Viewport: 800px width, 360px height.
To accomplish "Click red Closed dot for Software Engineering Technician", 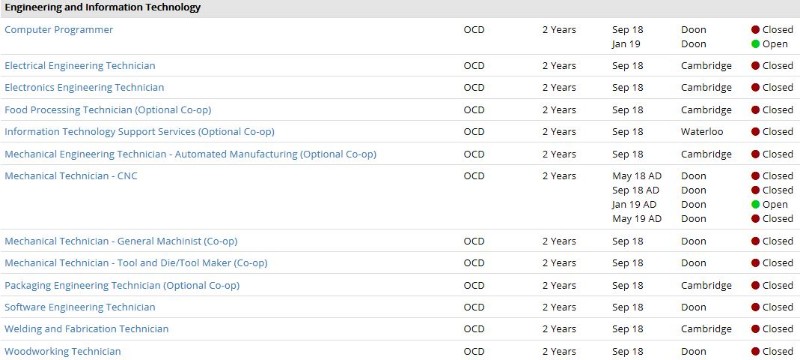I will 756,307.
